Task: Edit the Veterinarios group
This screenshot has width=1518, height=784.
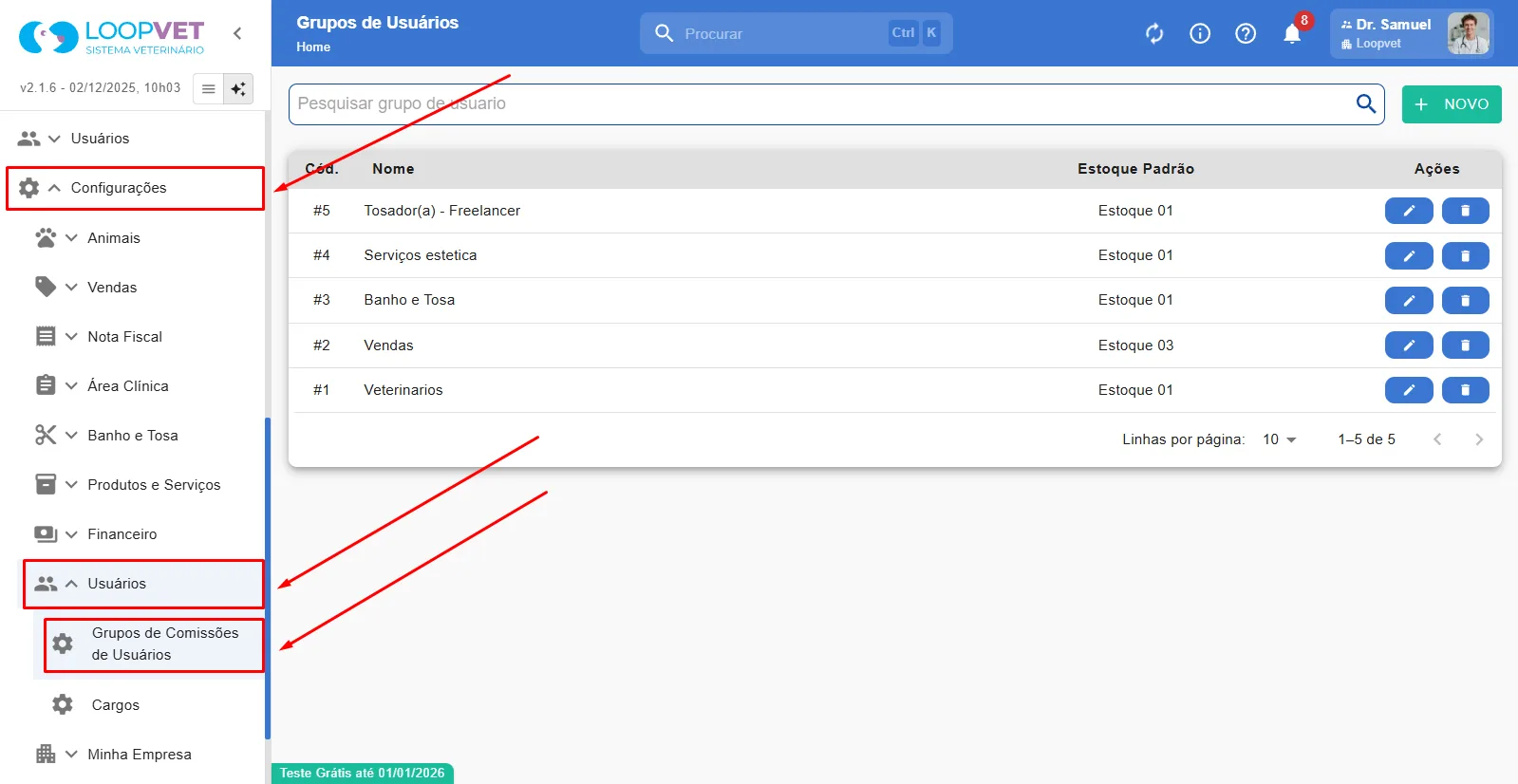Action: point(1409,390)
